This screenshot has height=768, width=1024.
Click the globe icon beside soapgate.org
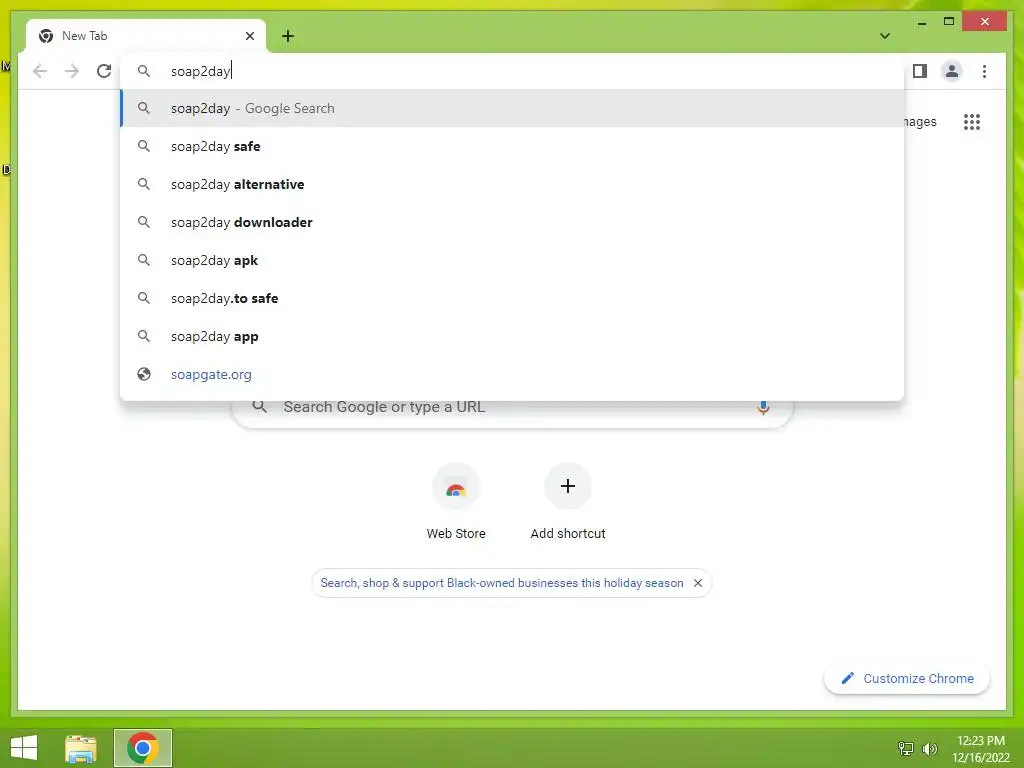tap(144, 374)
